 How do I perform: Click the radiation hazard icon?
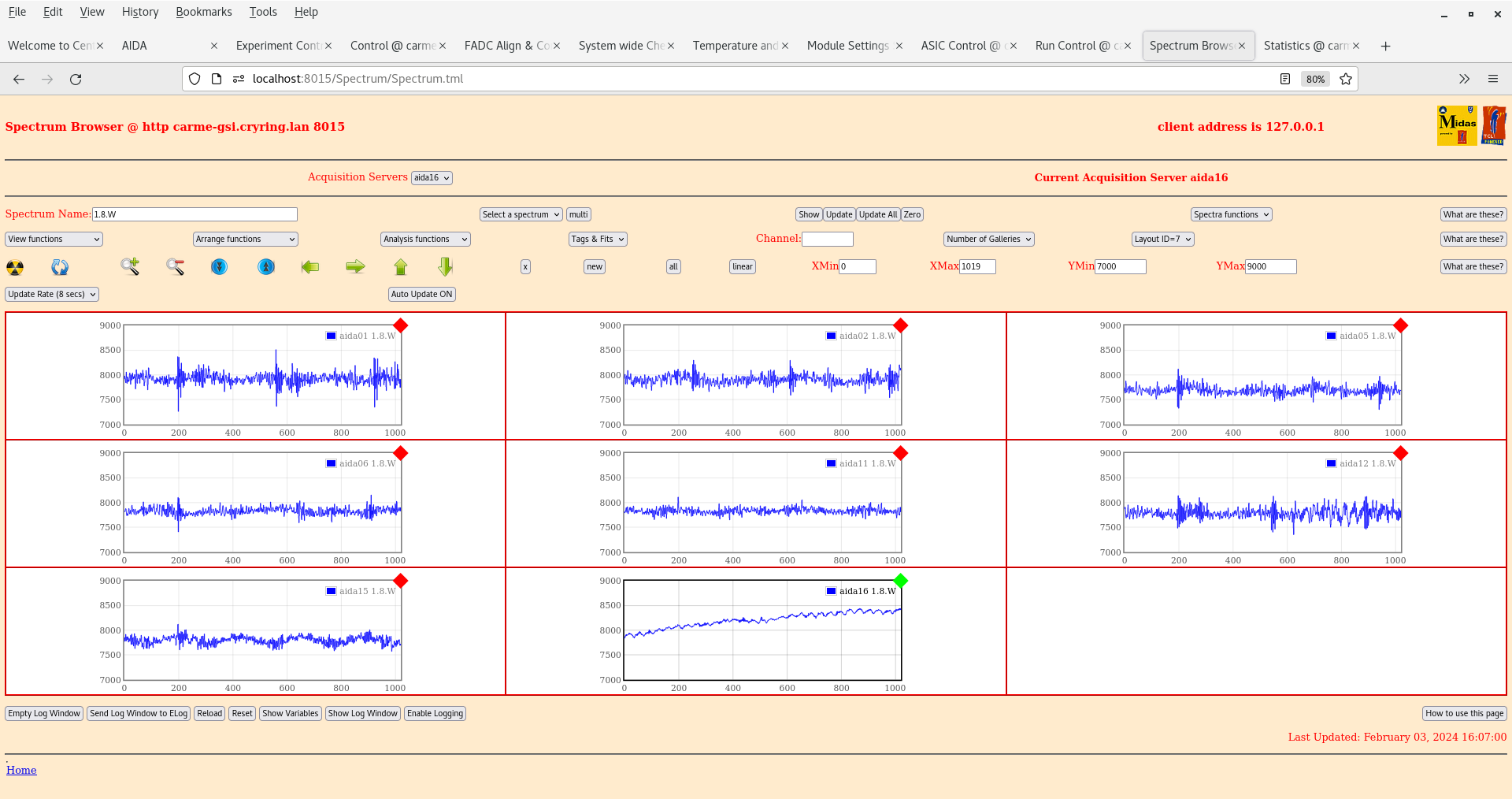pos(15,267)
